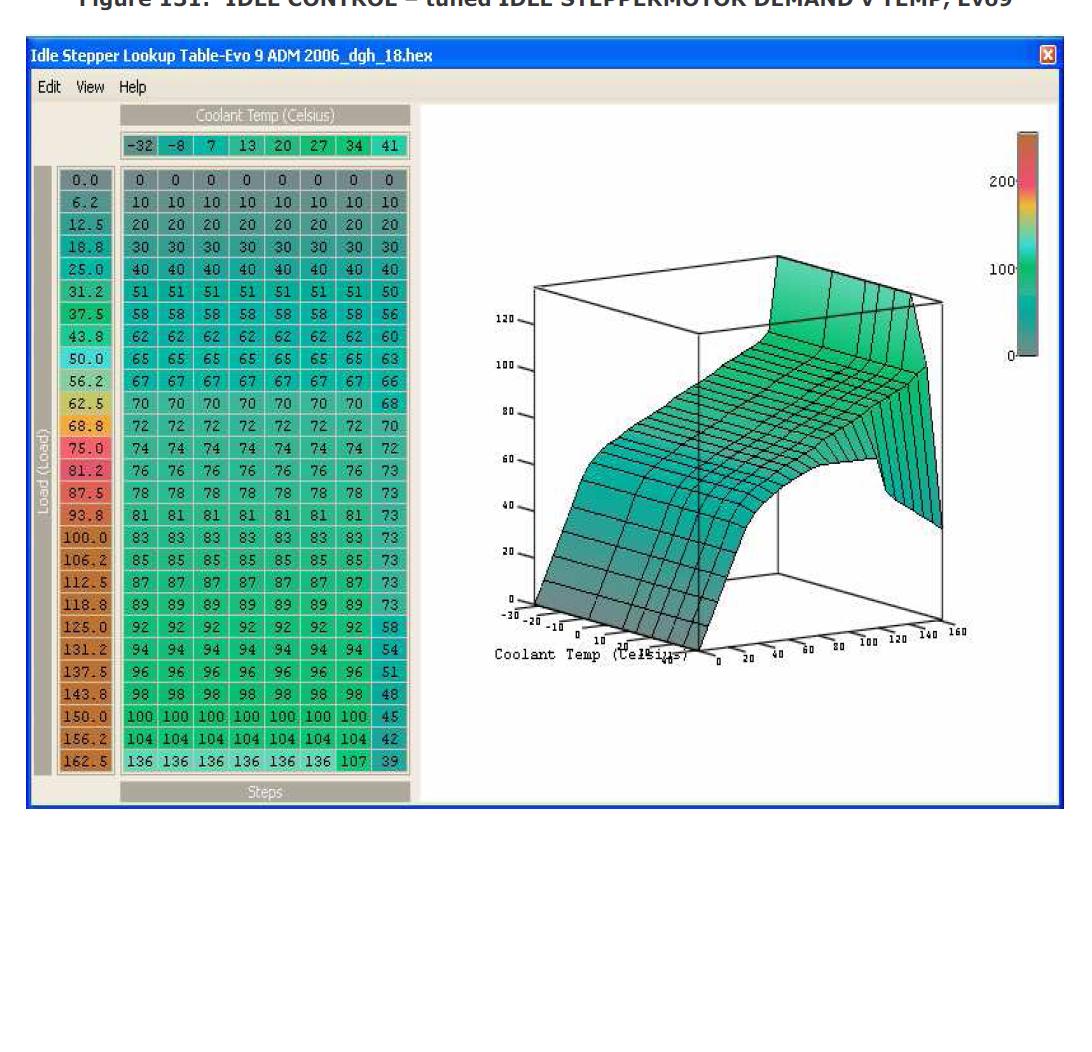Viewport: 1092px width, 1052px height.
Task: Close the Idle Stepper Lookup Table window
Action: point(1048,56)
